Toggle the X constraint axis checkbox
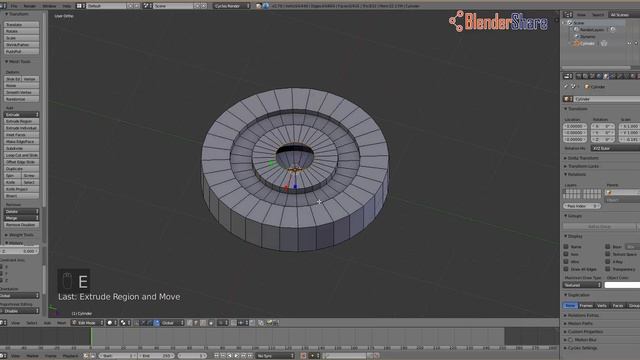The width and height of the screenshot is (640, 360). (2, 267)
